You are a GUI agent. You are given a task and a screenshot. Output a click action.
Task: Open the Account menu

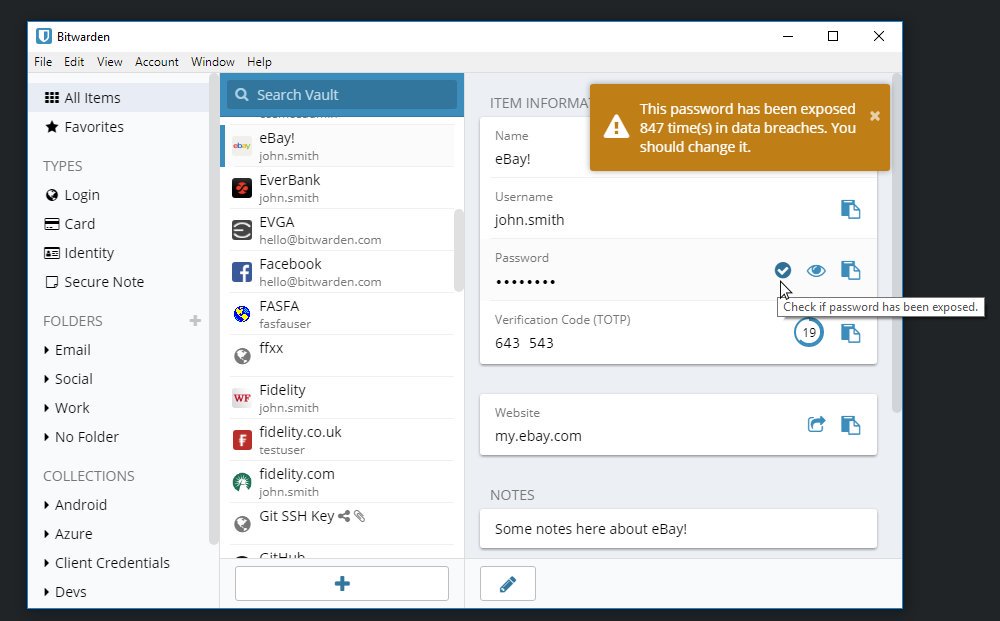(x=156, y=62)
